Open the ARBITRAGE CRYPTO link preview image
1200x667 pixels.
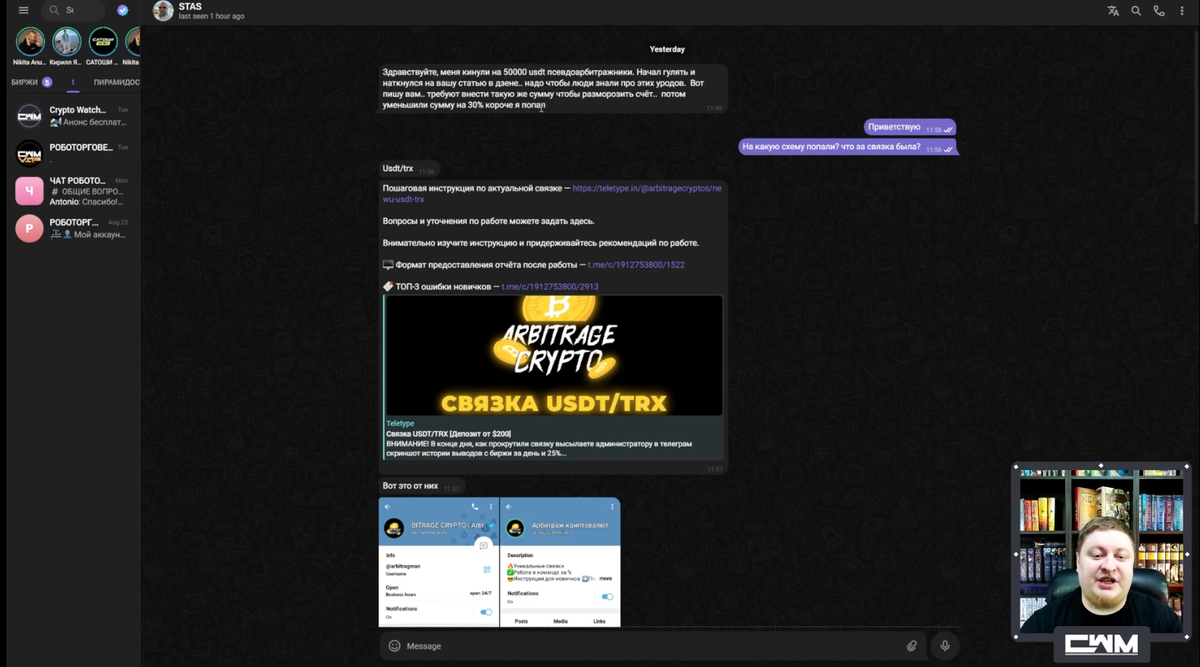pyautogui.click(x=554, y=355)
